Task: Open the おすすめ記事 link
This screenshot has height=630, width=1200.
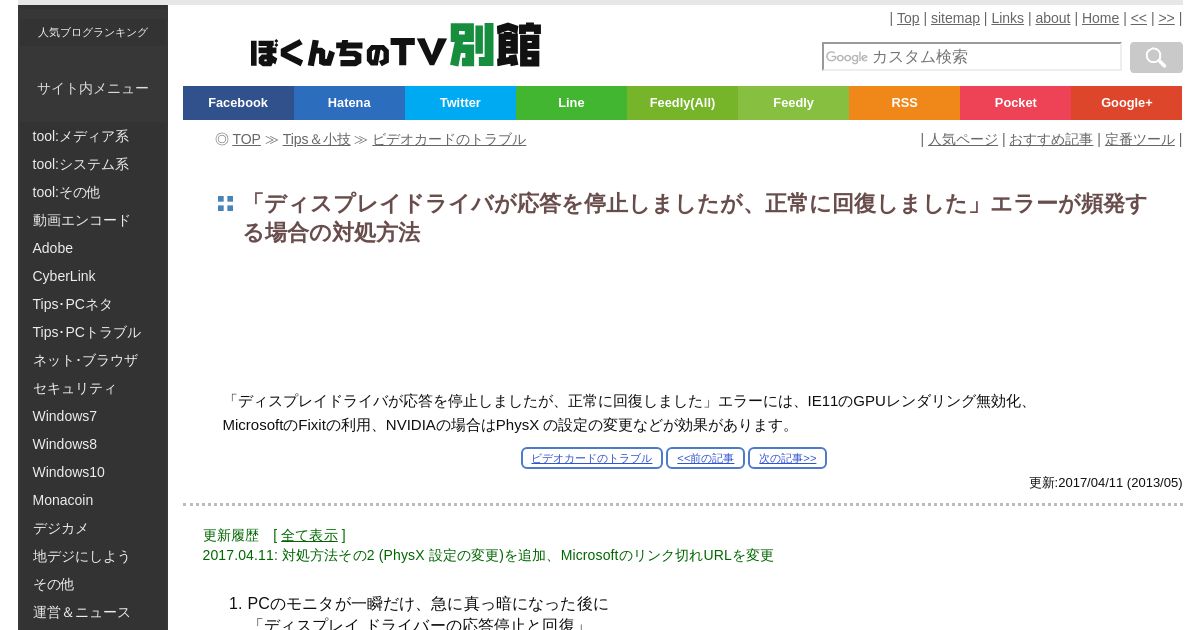Action: (1051, 139)
